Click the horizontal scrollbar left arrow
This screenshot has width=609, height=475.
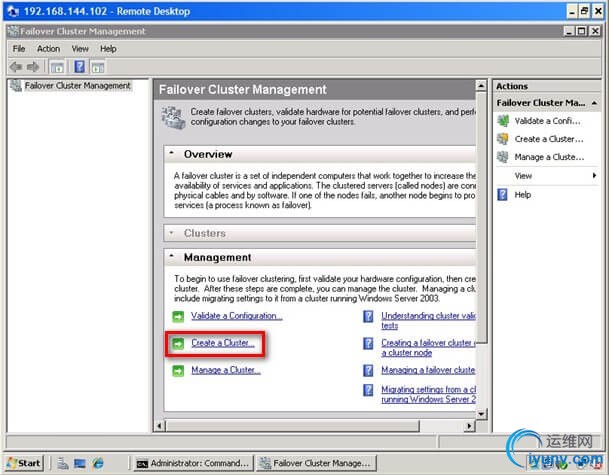pyautogui.click(x=159, y=426)
